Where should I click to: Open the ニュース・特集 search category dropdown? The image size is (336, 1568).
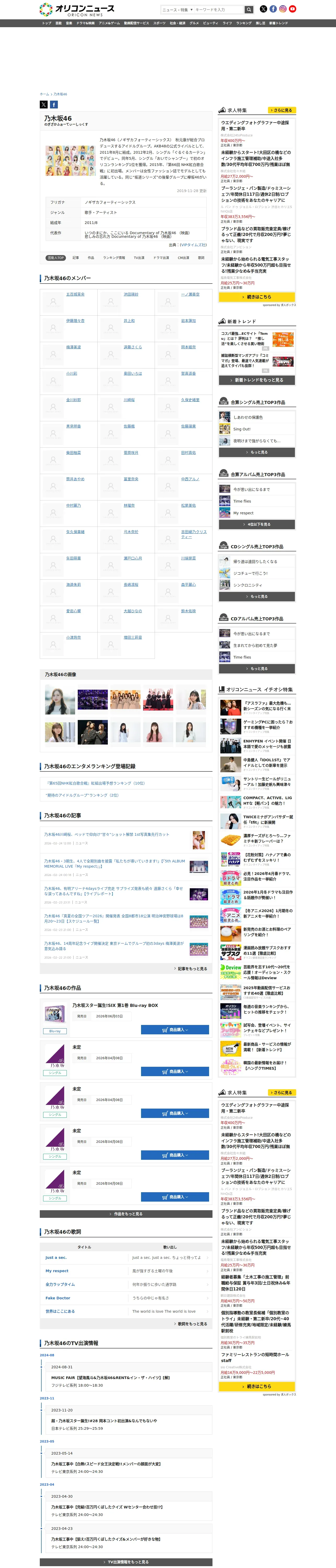(x=177, y=10)
